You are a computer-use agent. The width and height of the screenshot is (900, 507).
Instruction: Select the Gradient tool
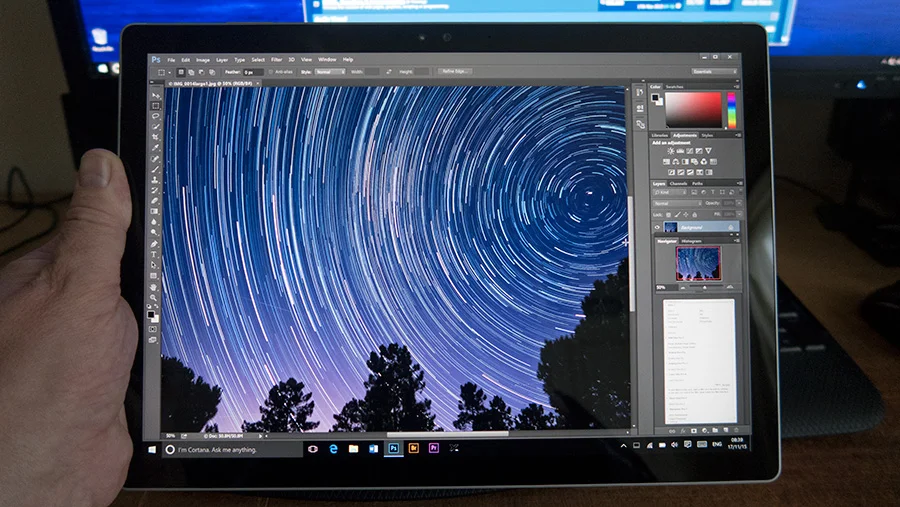click(x=155, y=211)
